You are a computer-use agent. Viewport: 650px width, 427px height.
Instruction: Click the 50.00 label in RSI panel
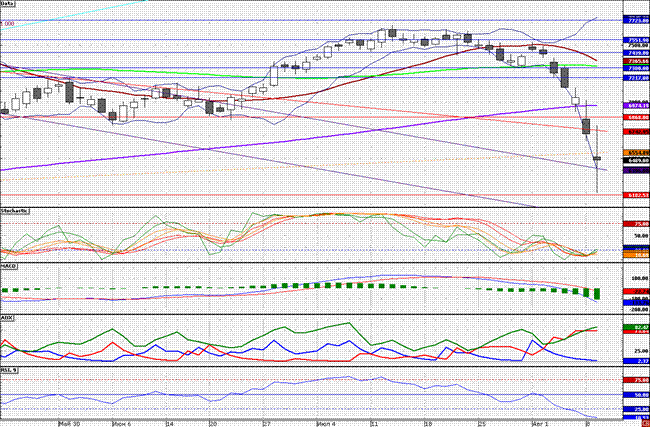[636, 395]
